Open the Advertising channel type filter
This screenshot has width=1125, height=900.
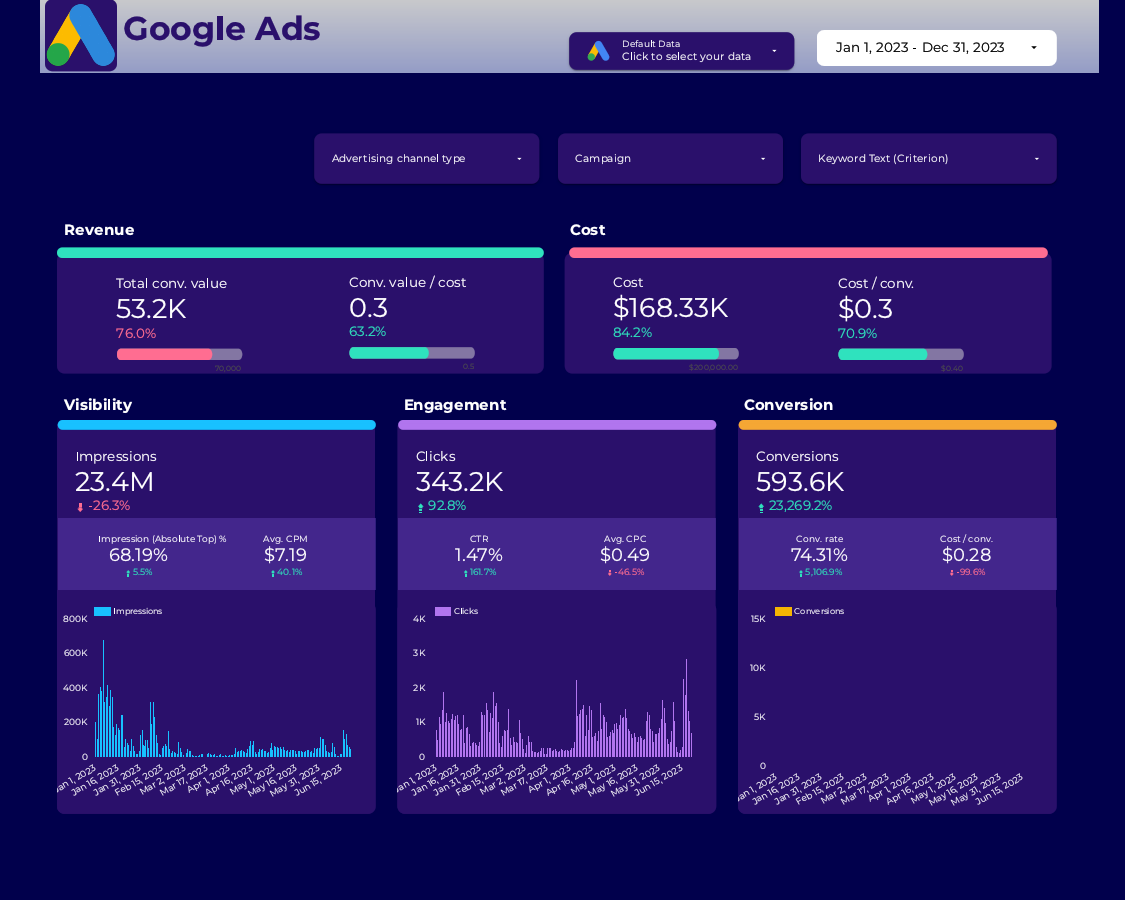tap(426, 158)
